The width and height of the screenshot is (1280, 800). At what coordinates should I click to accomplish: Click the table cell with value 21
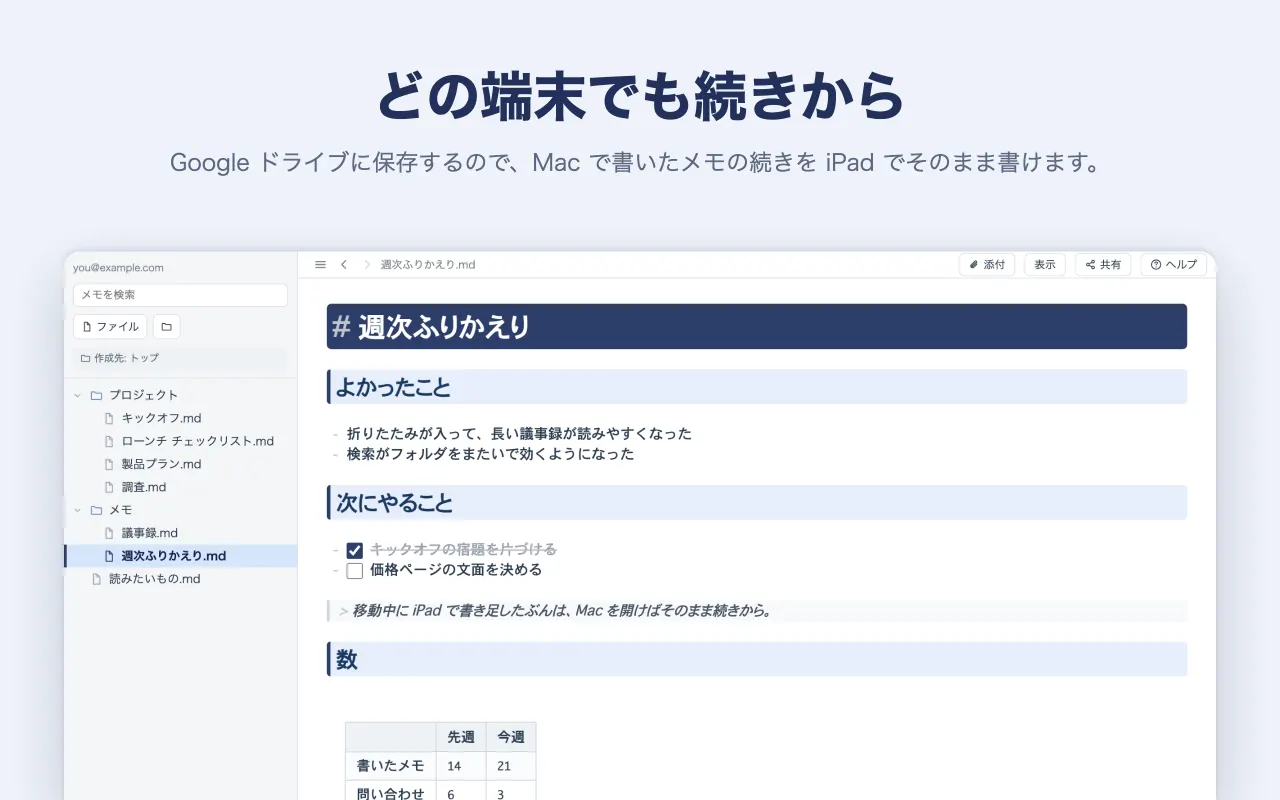pos(511,766)
